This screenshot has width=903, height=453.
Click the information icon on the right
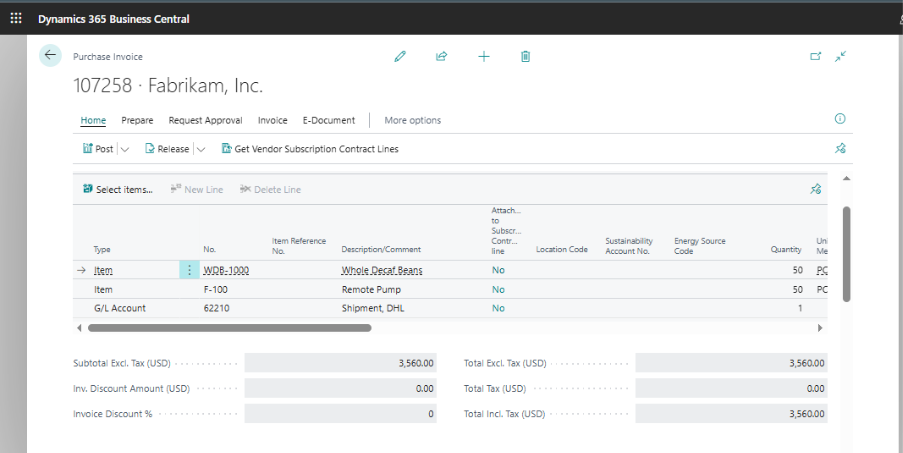840,119
